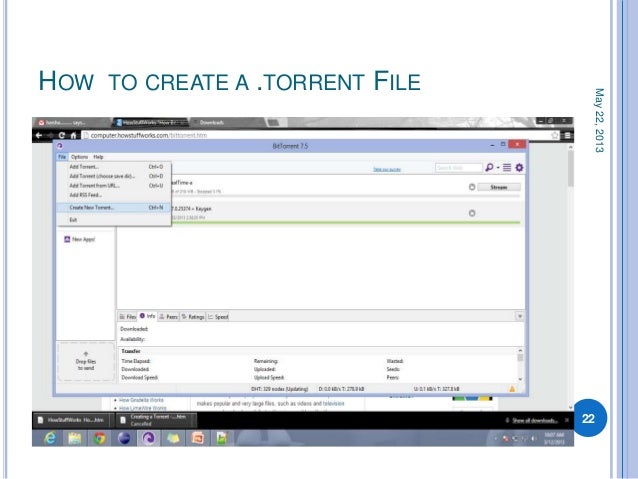Open File Explorer from the taskbar
The width and height of the screenshot is (638, 479).
[74, 438]
